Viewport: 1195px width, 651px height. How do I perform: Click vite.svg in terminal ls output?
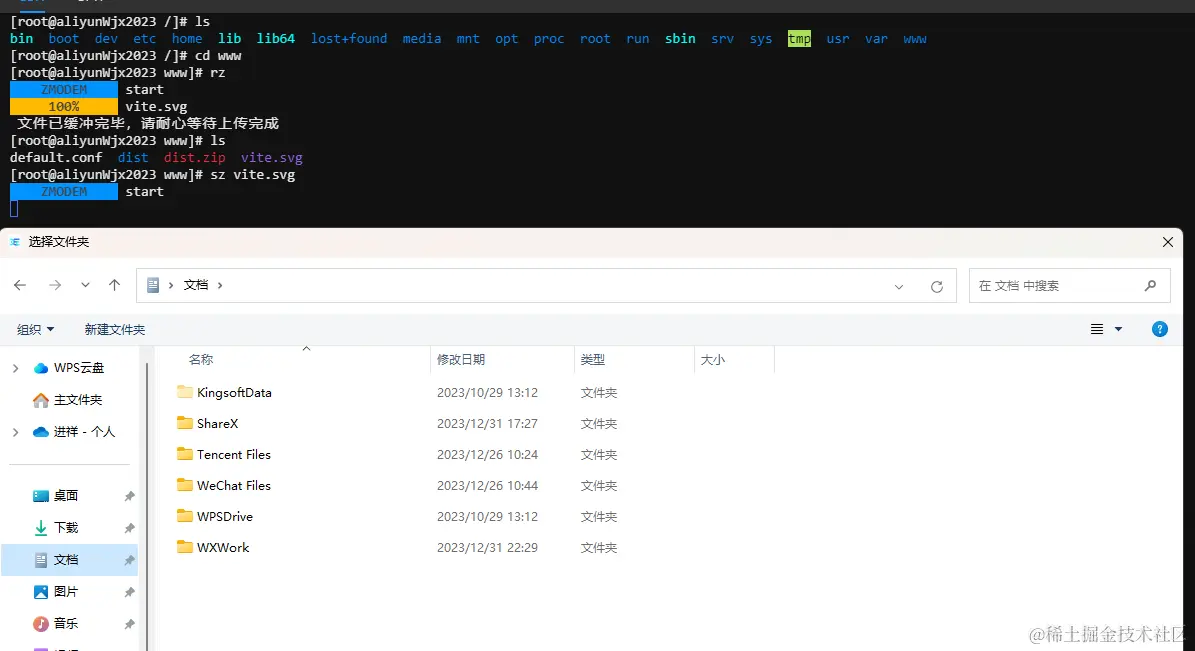pyautogui.click(x=271, y=158)
